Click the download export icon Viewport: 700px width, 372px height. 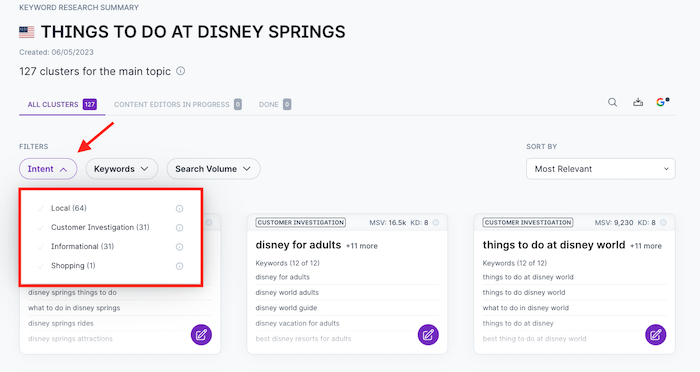(638, 102)
